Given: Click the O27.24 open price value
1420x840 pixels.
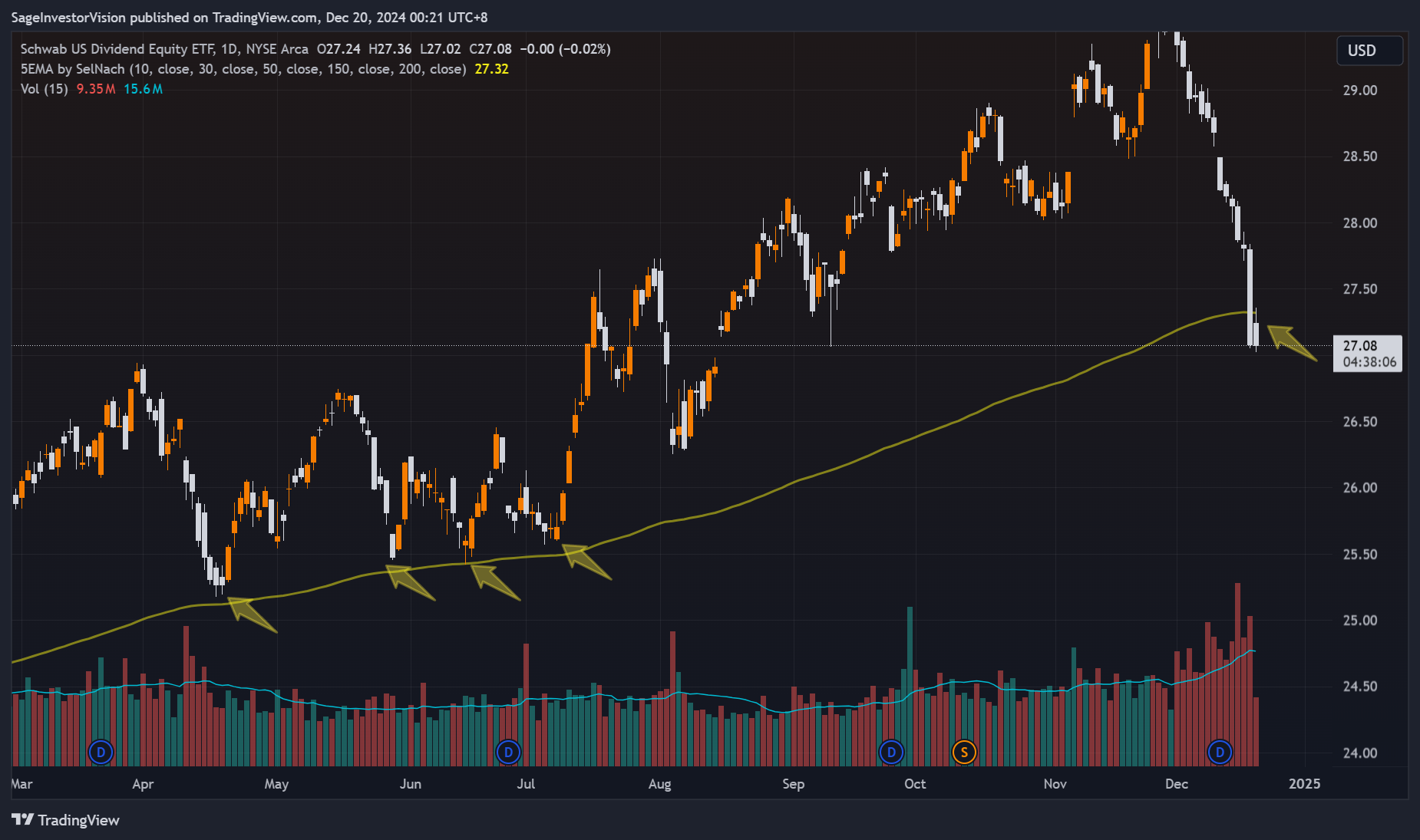Looking at the screenshot, I should tap(338, 49).
